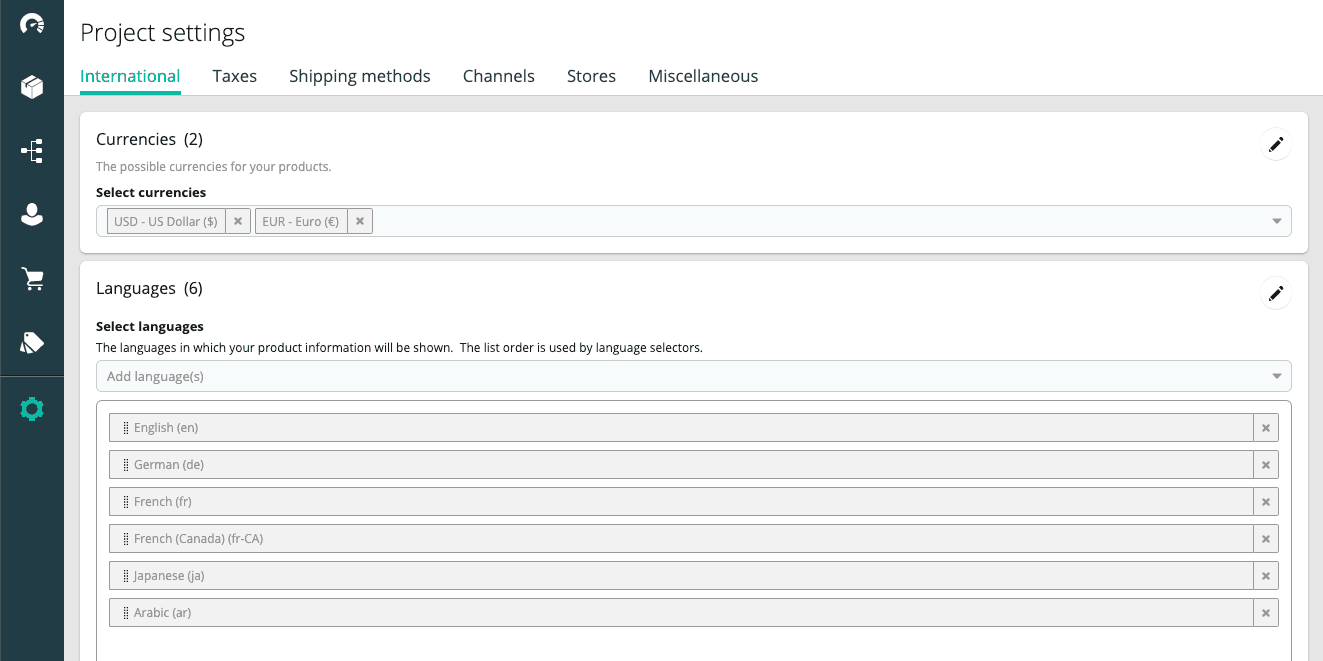Remove the Japanese (ja) language
The width and height of the screenshot is (1323, 661).
[x=1265, y=575]
